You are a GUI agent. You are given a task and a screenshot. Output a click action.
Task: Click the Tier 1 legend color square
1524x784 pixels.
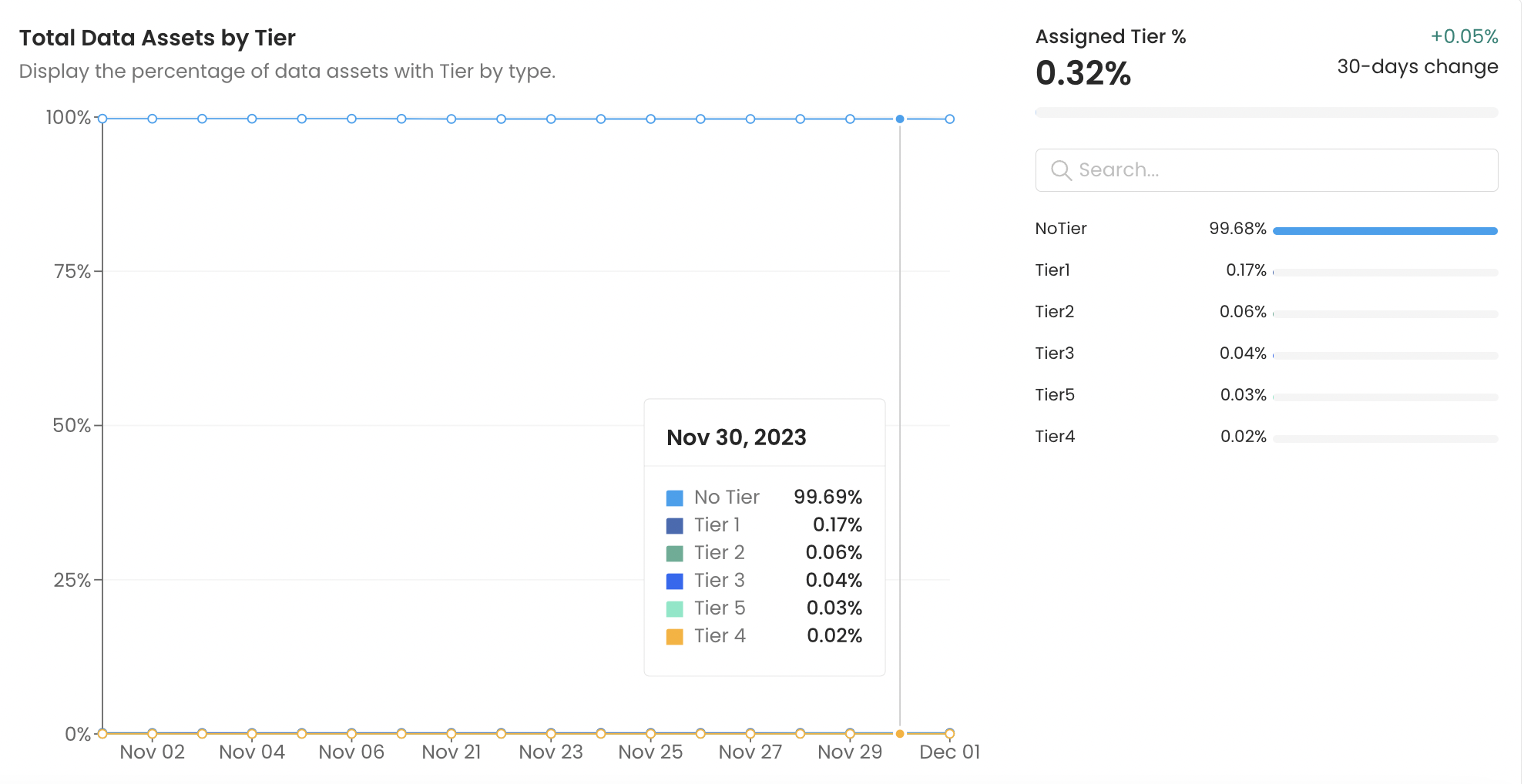(x=674, y=526)
